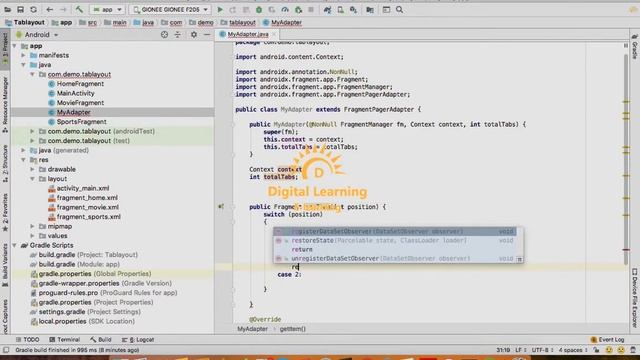The image size is (640, 360).
Task: Open HomeFragment in the project tree
Action: (x=80, y=84)
